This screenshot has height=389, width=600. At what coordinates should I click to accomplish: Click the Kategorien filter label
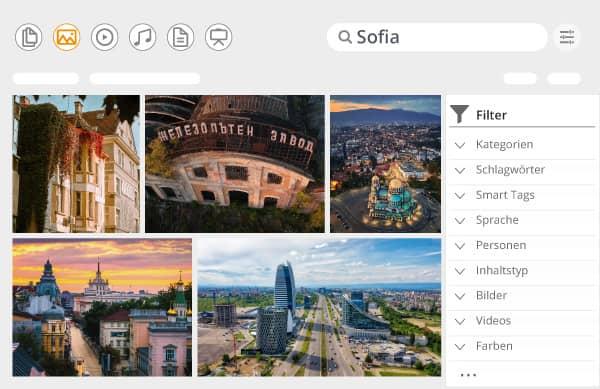click(504, 145)
